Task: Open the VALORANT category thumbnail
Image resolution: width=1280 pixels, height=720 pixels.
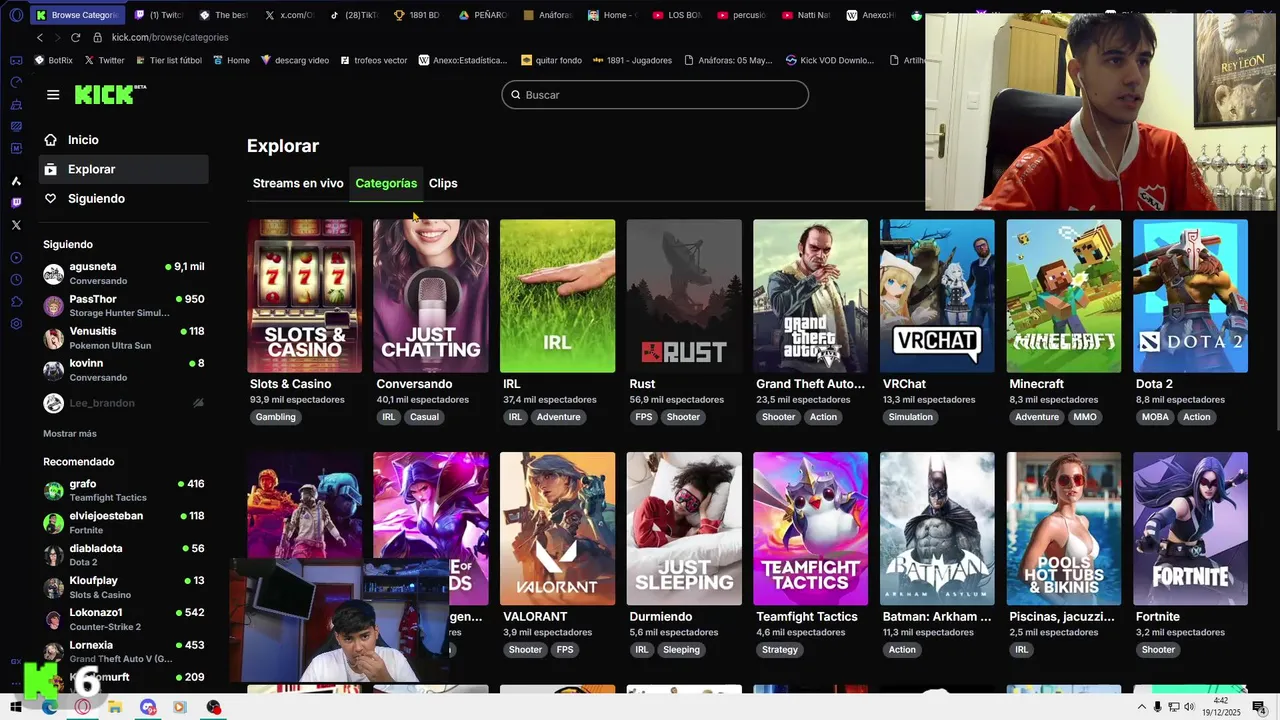Action: [x=557, y=528]
